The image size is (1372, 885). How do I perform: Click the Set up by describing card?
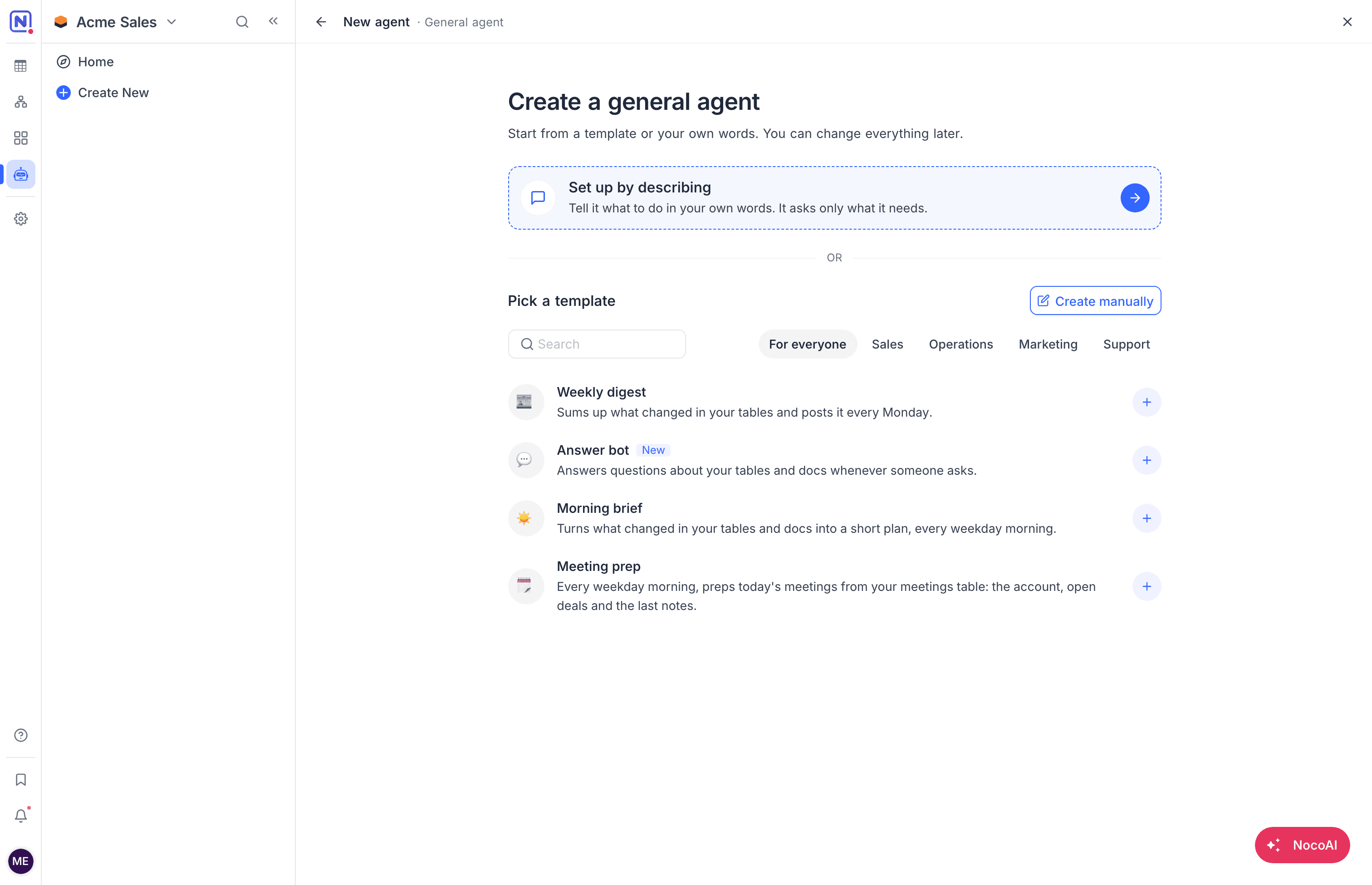pyautogui.click(x=834, y=198)
